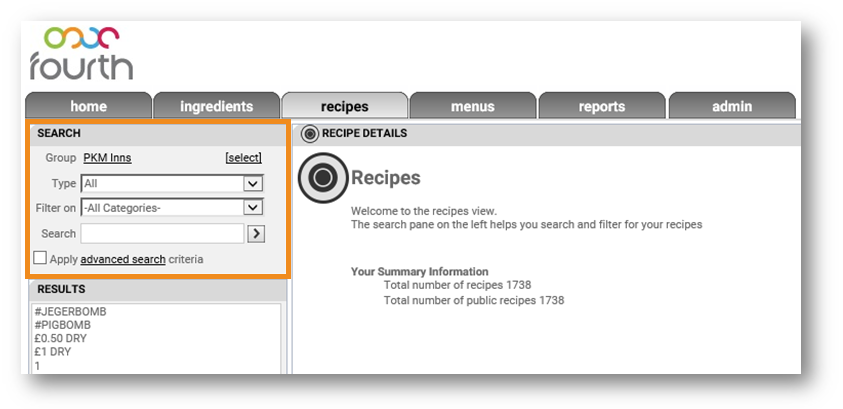Image resolution: width=843 pixels, height=409 pixels.
Task: Pick the £0.50 DRY result
Action: tap(59, 339)
